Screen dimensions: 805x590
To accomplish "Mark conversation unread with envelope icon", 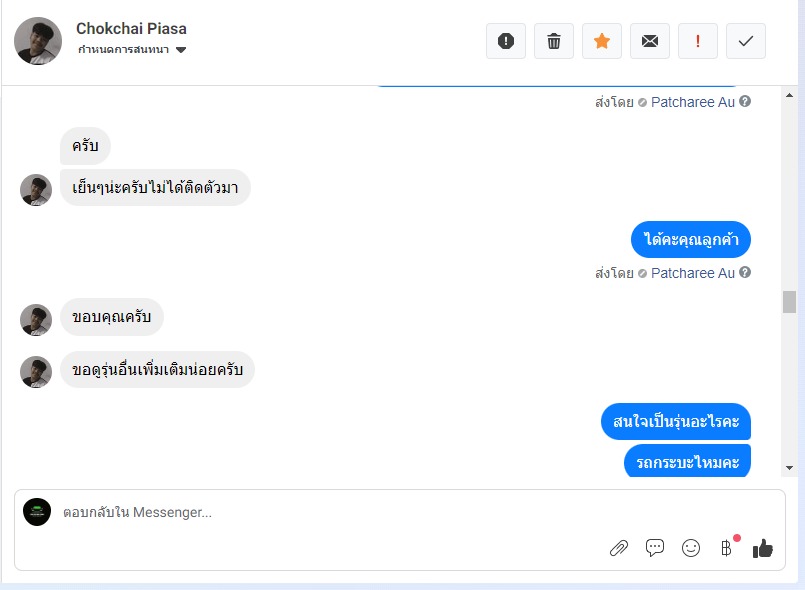I will [x=650, y=41].
